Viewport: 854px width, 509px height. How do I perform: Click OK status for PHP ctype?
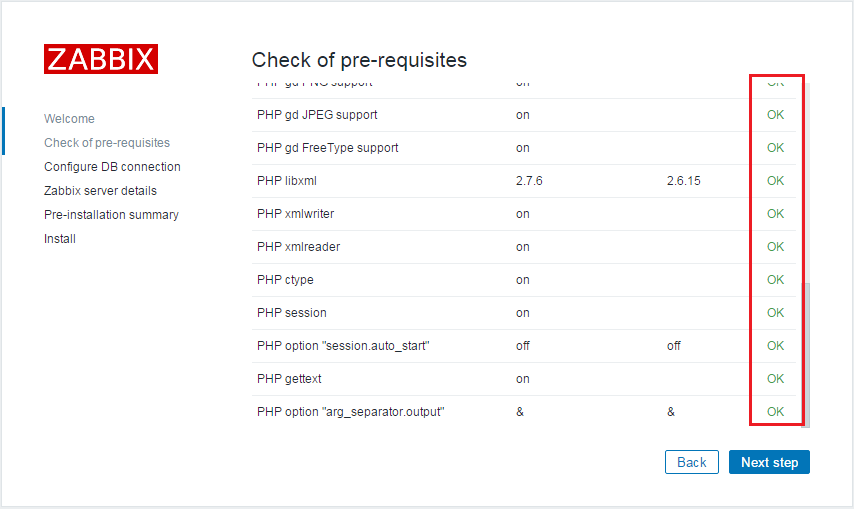point(775,280)
